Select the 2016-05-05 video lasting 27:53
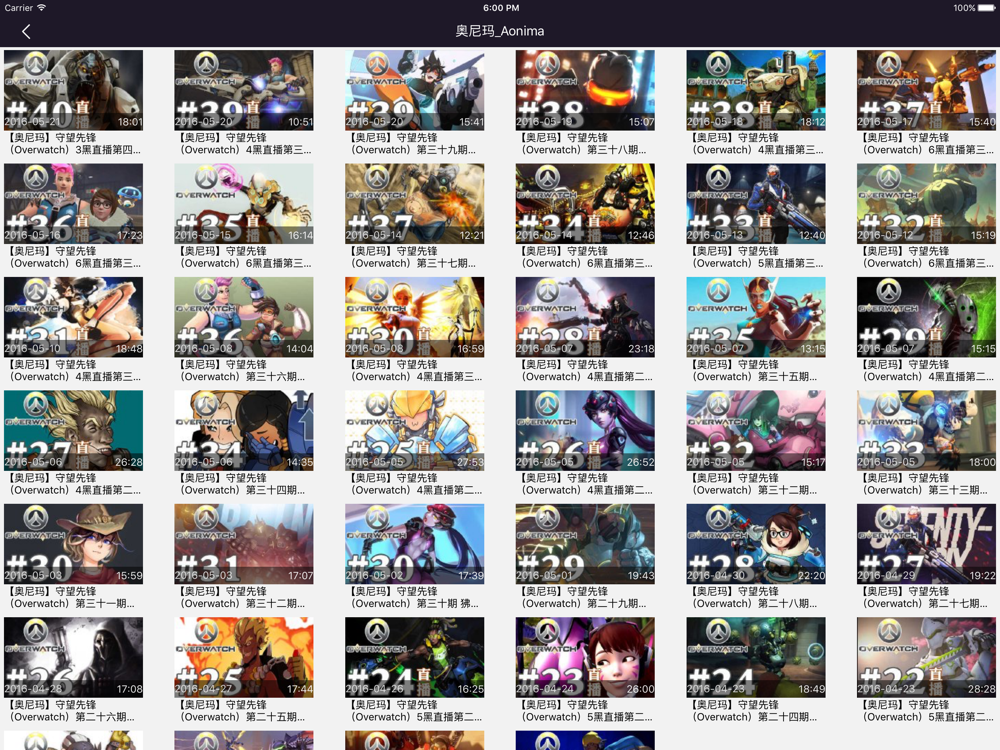Viewport: 1000px width, 750px height. coord(415,430)
